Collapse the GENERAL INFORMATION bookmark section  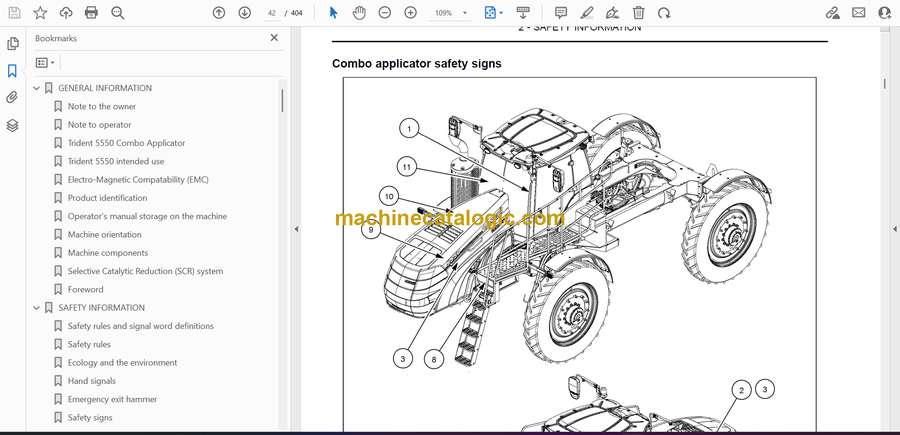coord(37,88)
